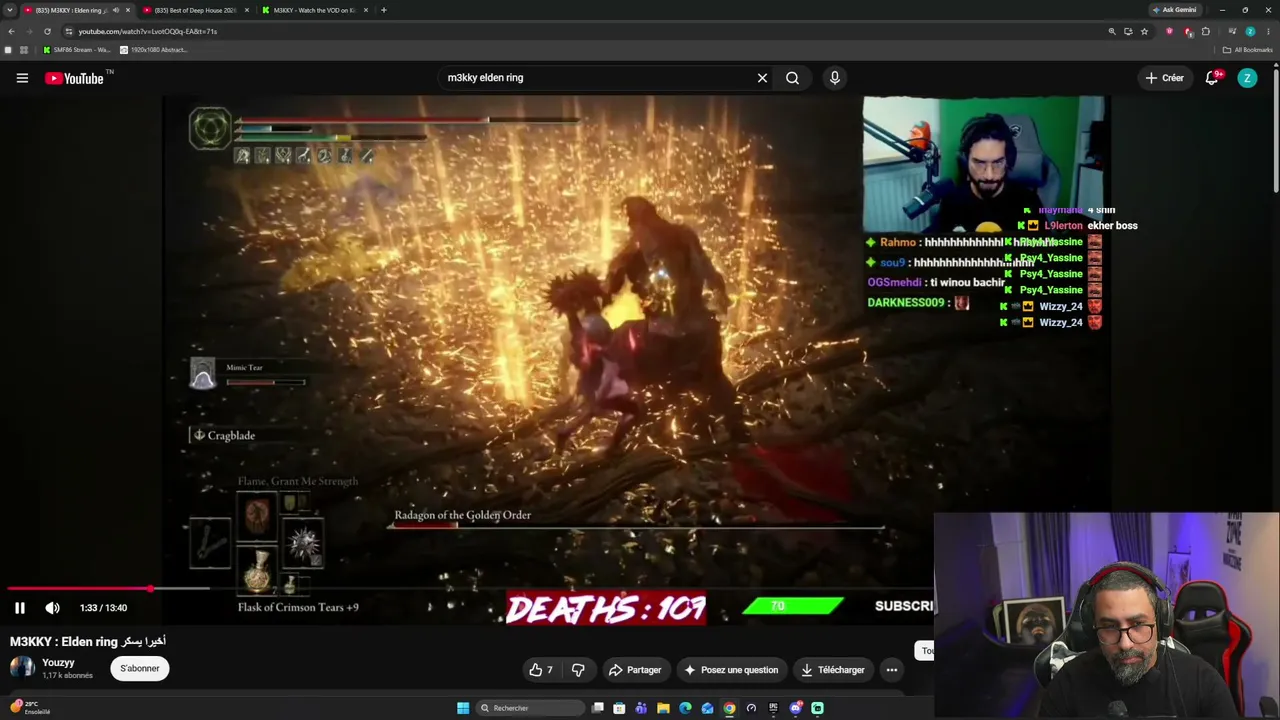Go back in the browser

point(11,31)
